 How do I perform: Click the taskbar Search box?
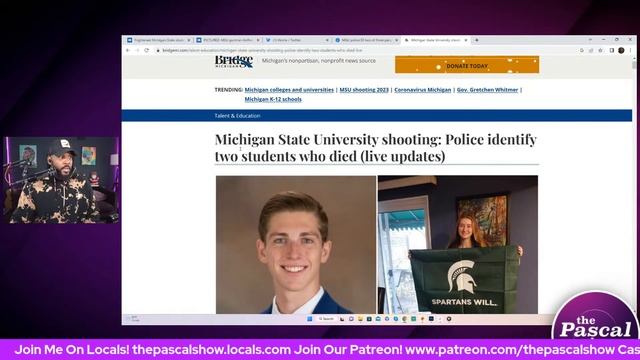(327, 319)
